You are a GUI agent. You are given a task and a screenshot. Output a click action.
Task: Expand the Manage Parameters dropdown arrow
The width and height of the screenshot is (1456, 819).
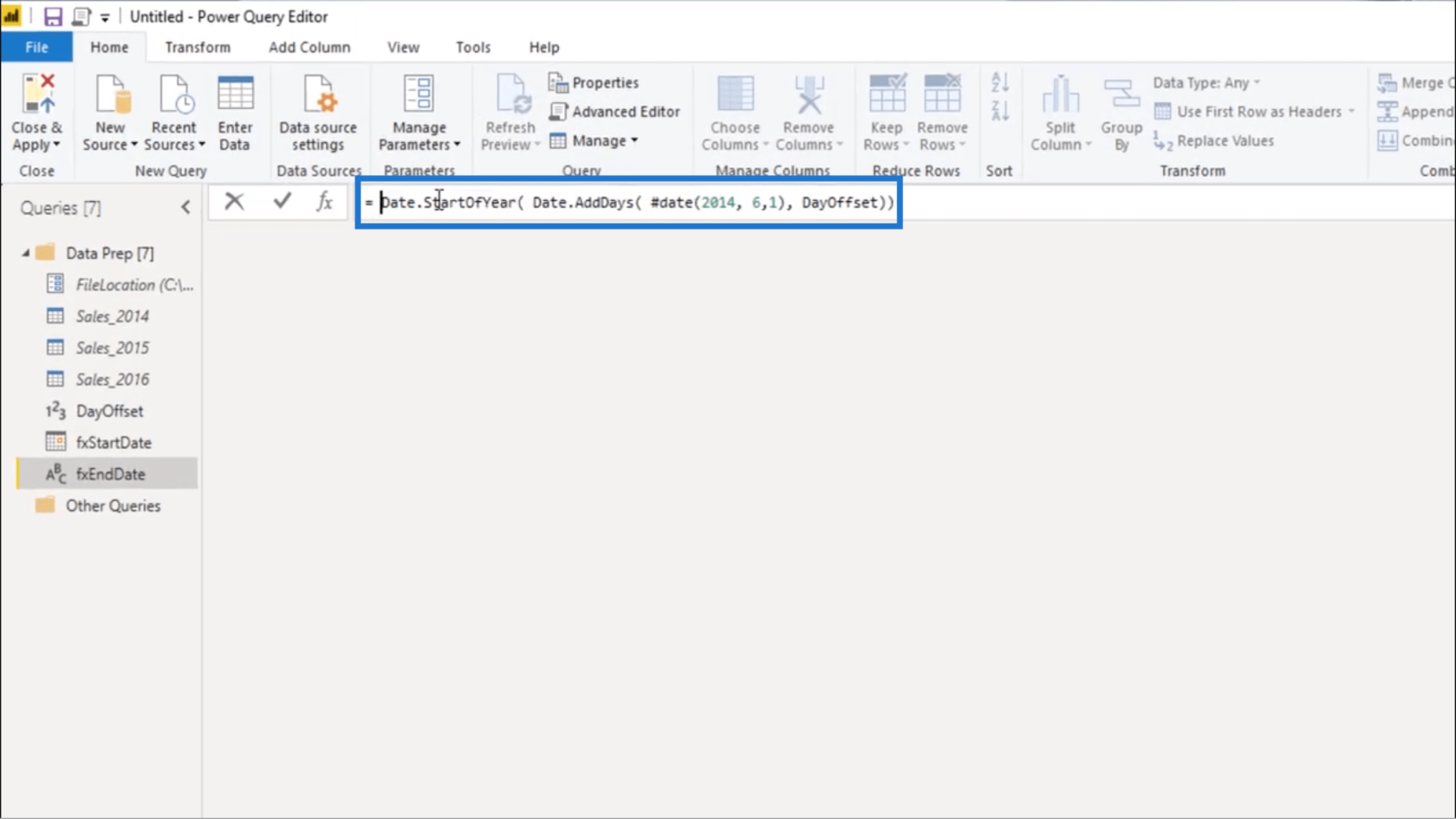click(x=457, y=145)
